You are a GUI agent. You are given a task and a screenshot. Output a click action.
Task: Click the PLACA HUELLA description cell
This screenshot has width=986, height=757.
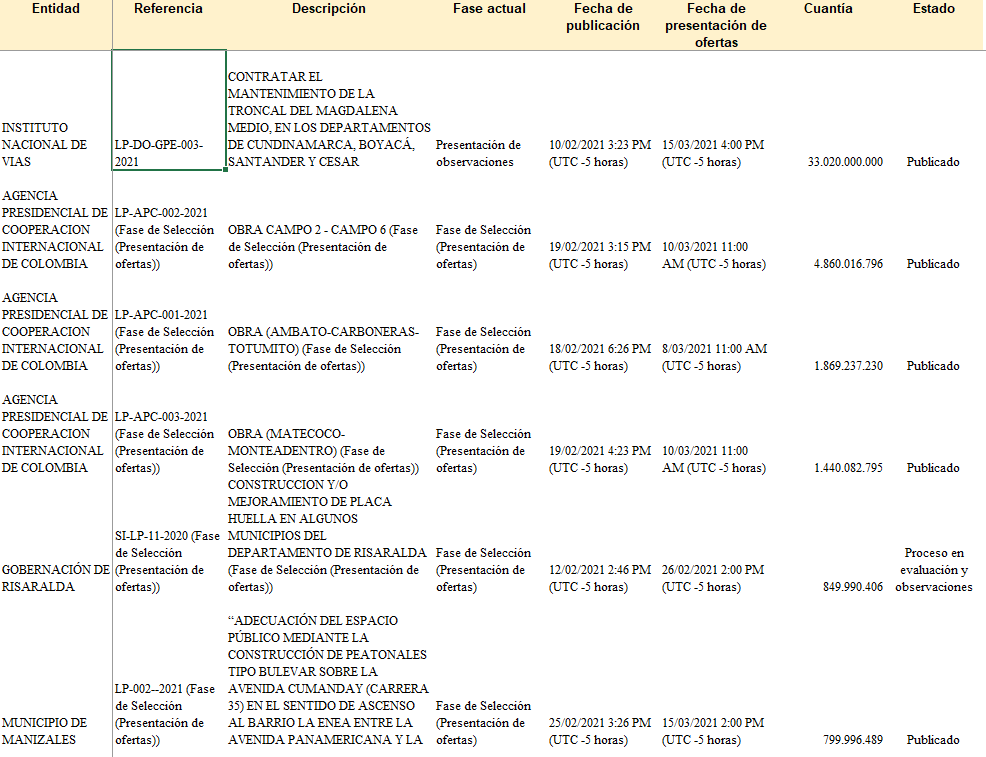click(x=327, y=535)
